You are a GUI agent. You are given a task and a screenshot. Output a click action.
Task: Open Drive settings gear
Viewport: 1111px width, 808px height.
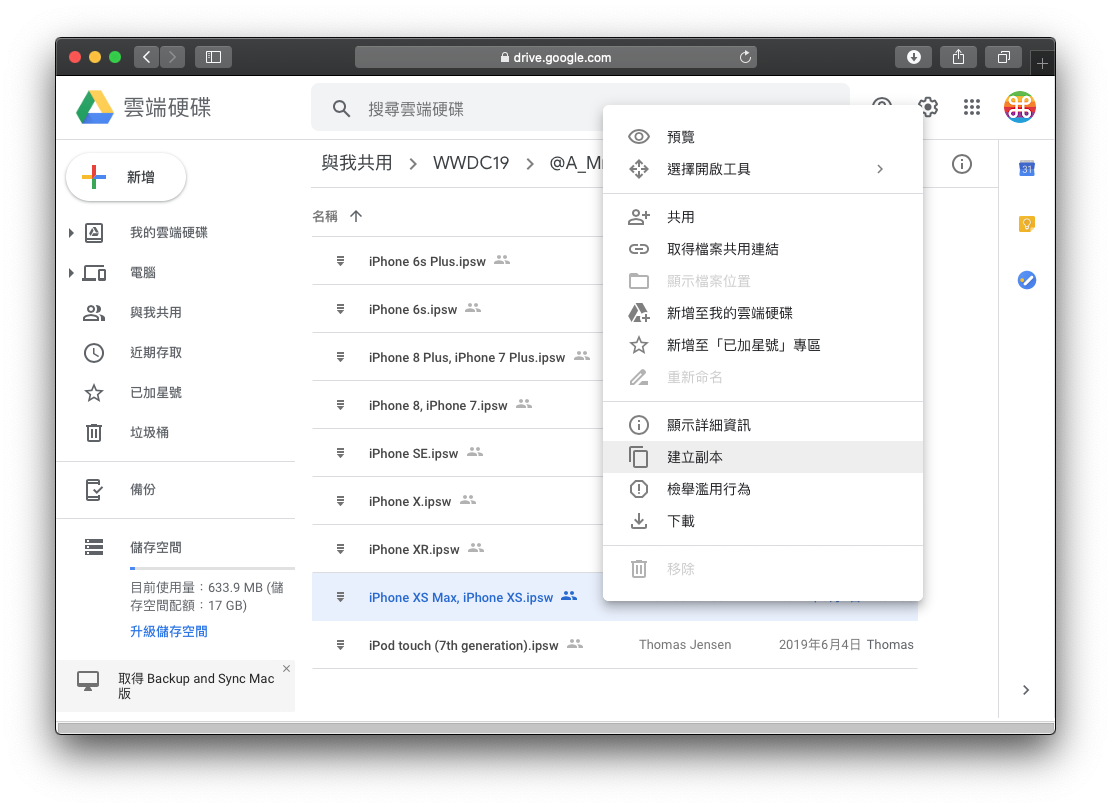pos(928,107)
